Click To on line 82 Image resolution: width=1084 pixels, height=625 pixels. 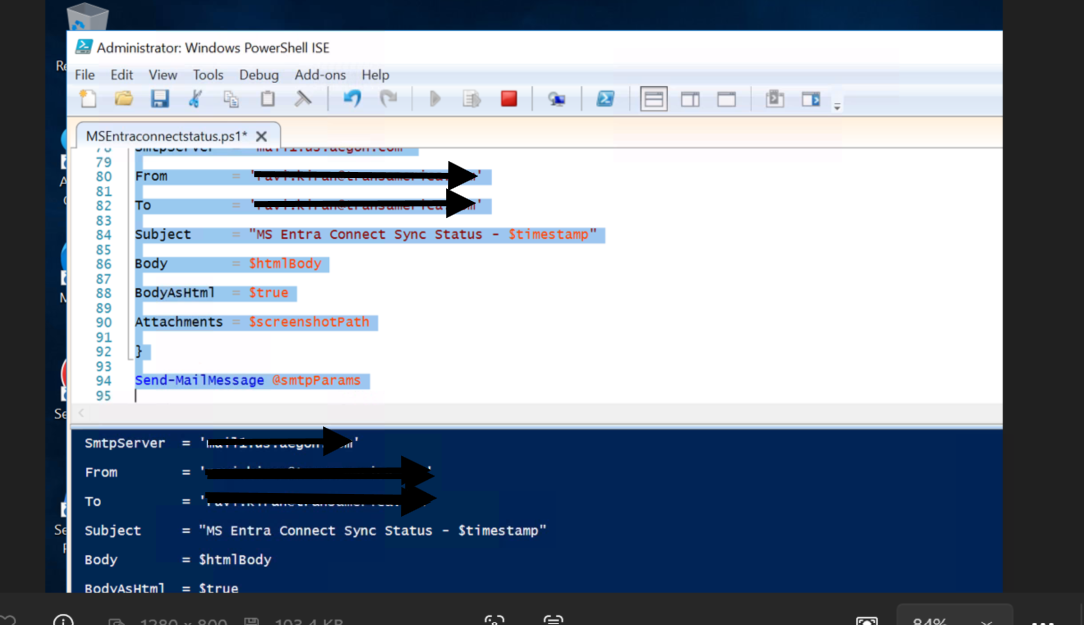click(143, 205)
